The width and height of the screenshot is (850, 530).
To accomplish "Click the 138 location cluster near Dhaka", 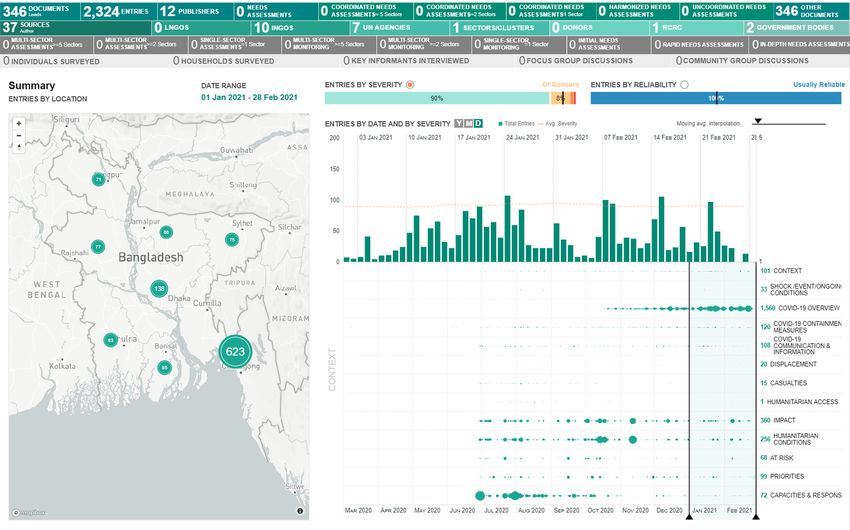I will (159, 288).
